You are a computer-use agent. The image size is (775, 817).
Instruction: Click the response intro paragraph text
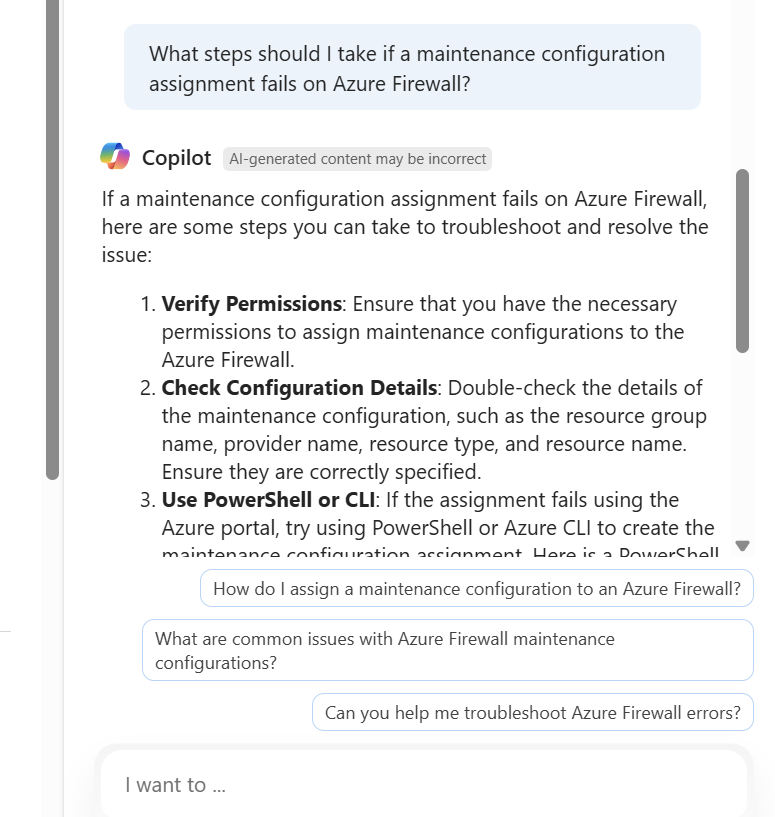[x=405, y=227]
